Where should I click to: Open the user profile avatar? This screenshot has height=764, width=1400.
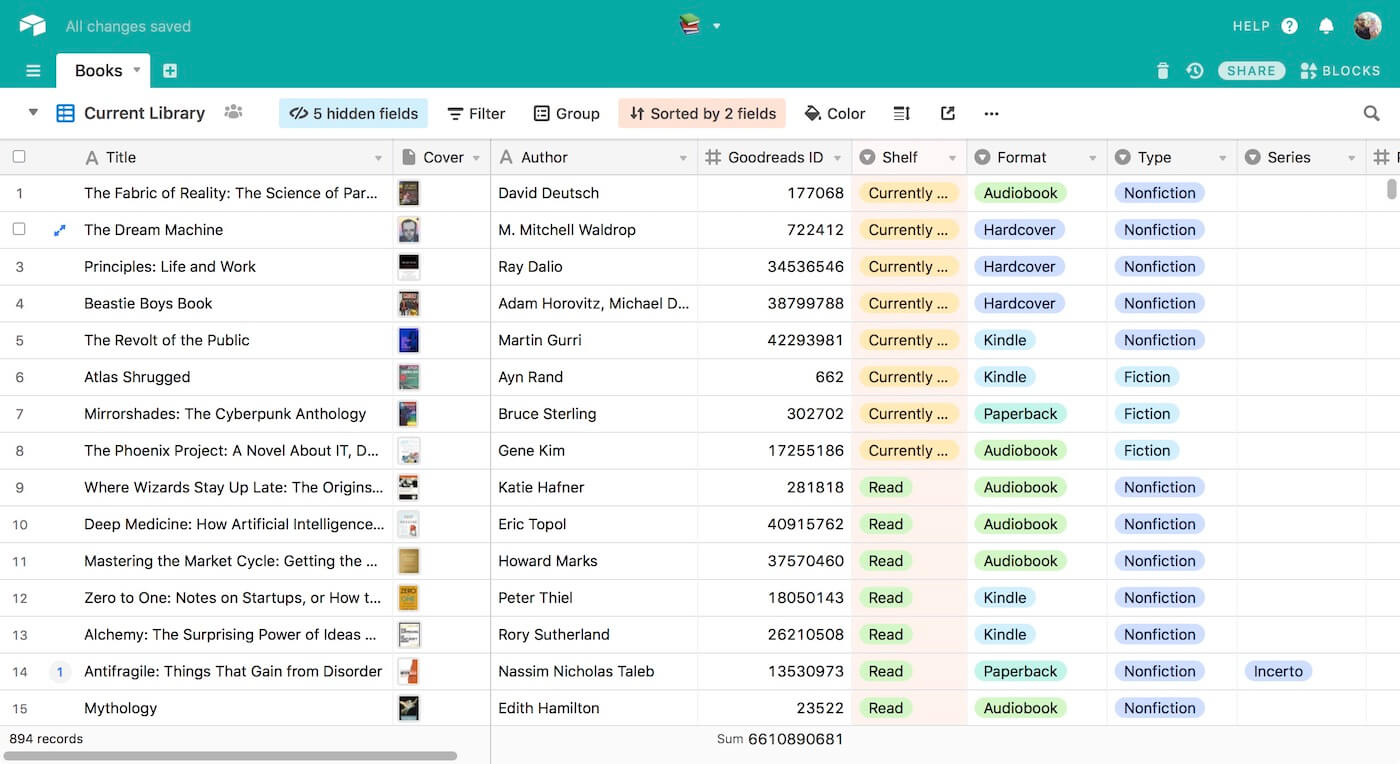[x=1367, y=26]
